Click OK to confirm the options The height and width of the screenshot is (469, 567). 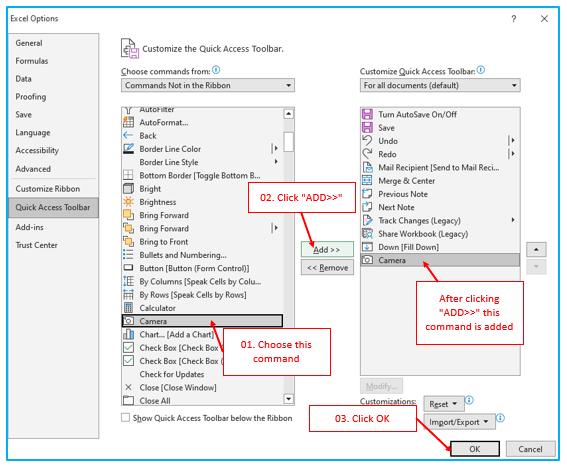click(x=475, y=449)
